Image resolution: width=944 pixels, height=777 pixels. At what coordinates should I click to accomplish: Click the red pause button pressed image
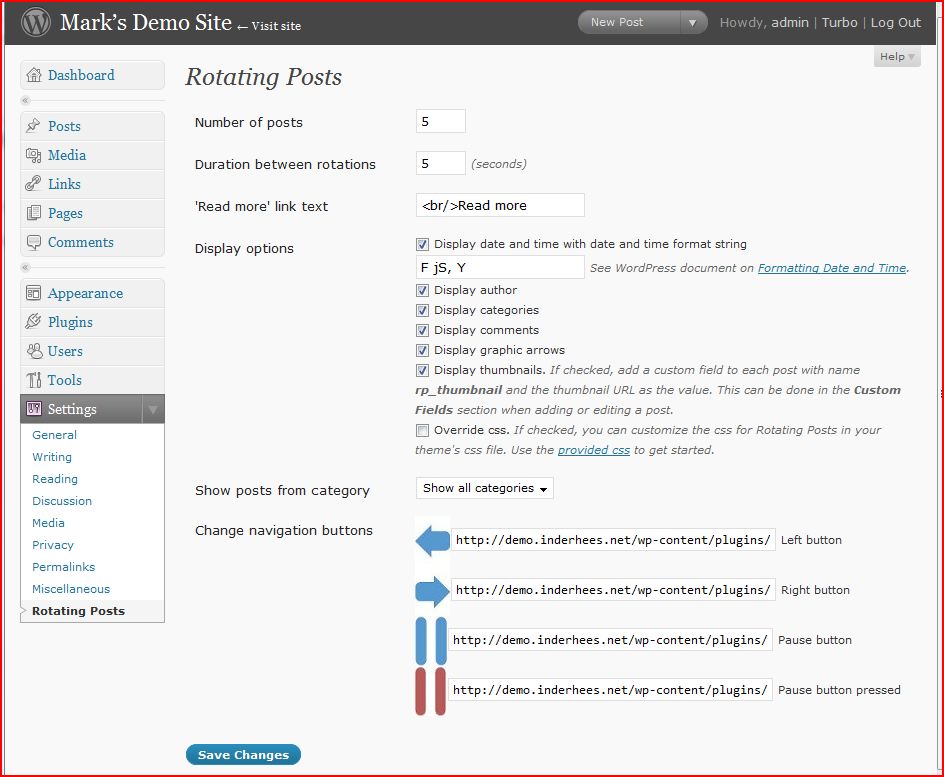[431, 690]
